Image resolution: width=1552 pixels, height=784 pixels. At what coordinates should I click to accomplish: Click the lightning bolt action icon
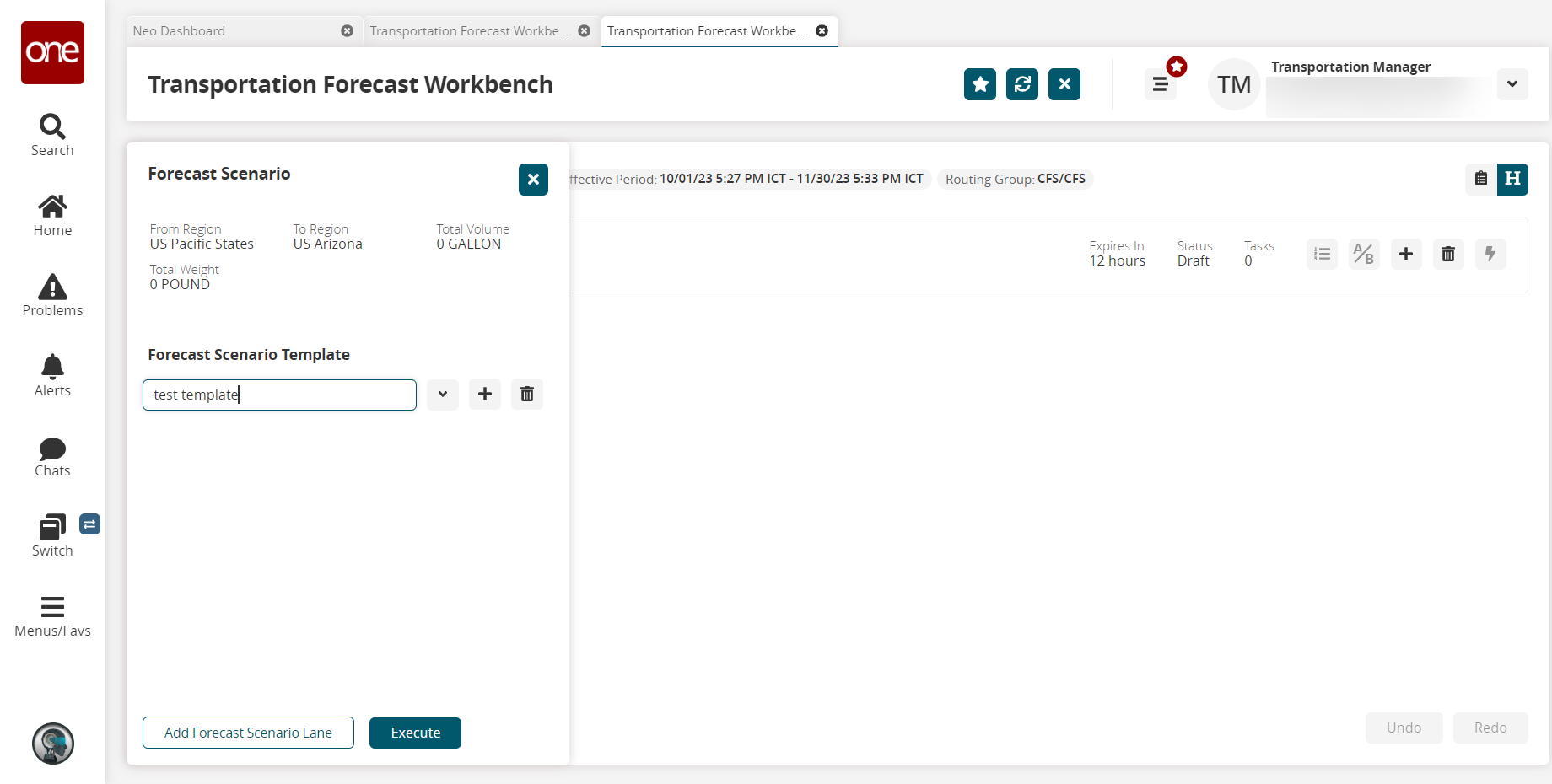[x=1490, y=254]
